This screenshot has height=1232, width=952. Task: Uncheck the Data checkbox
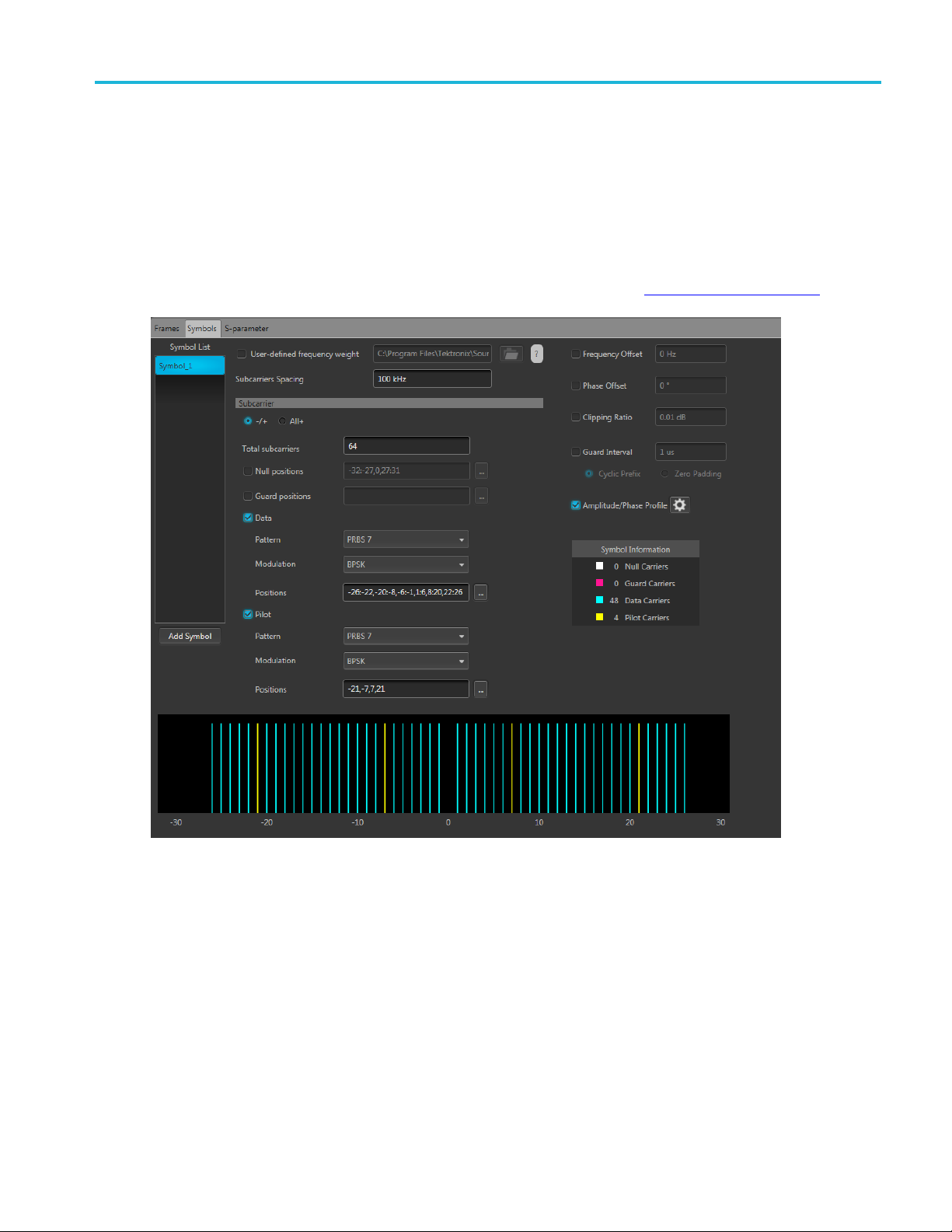248,518
